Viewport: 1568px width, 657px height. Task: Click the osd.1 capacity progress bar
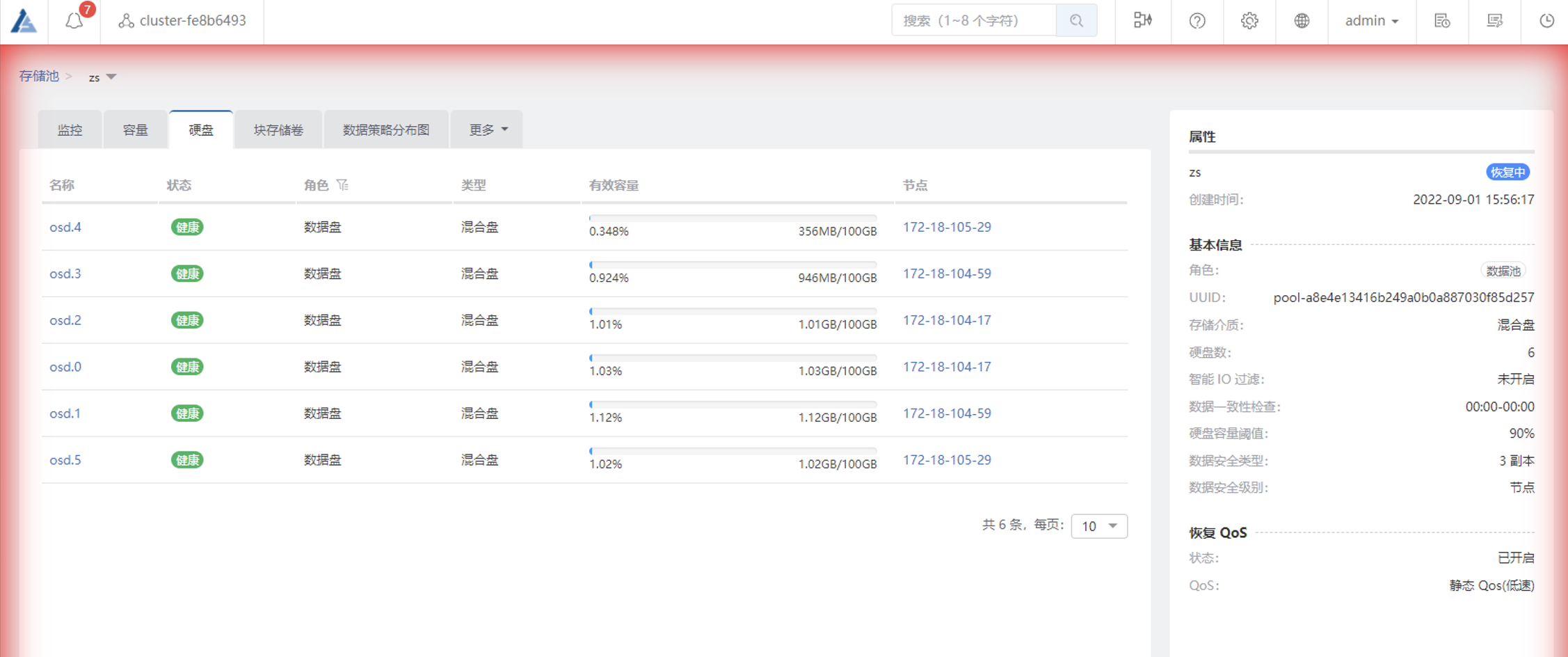732,404
